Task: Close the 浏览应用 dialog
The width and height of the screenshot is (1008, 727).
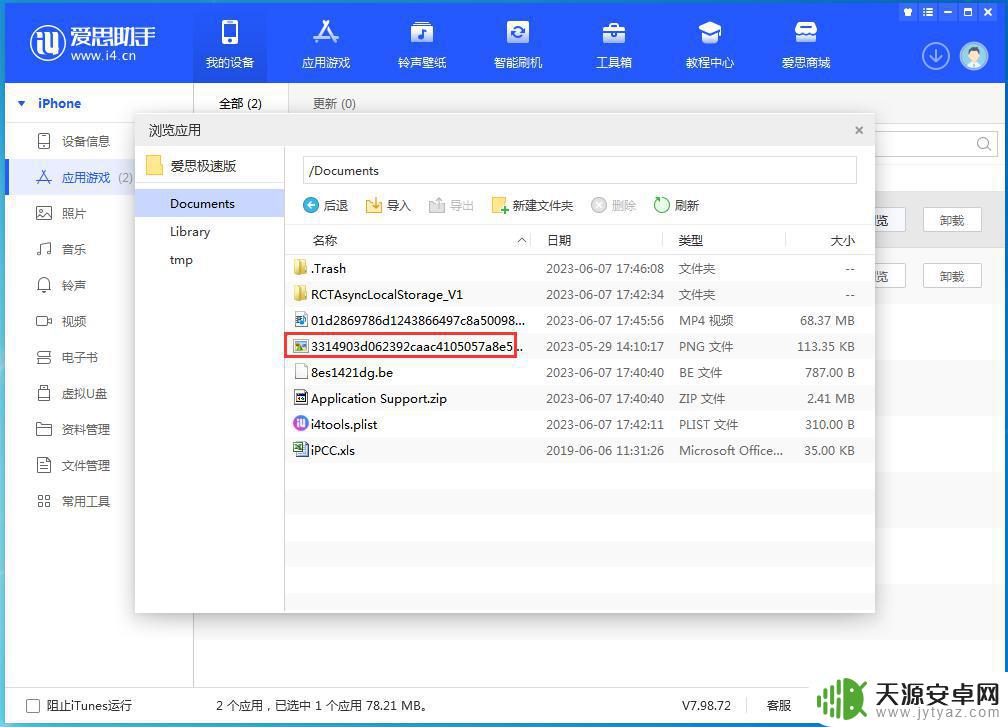Action: (859, 130)
